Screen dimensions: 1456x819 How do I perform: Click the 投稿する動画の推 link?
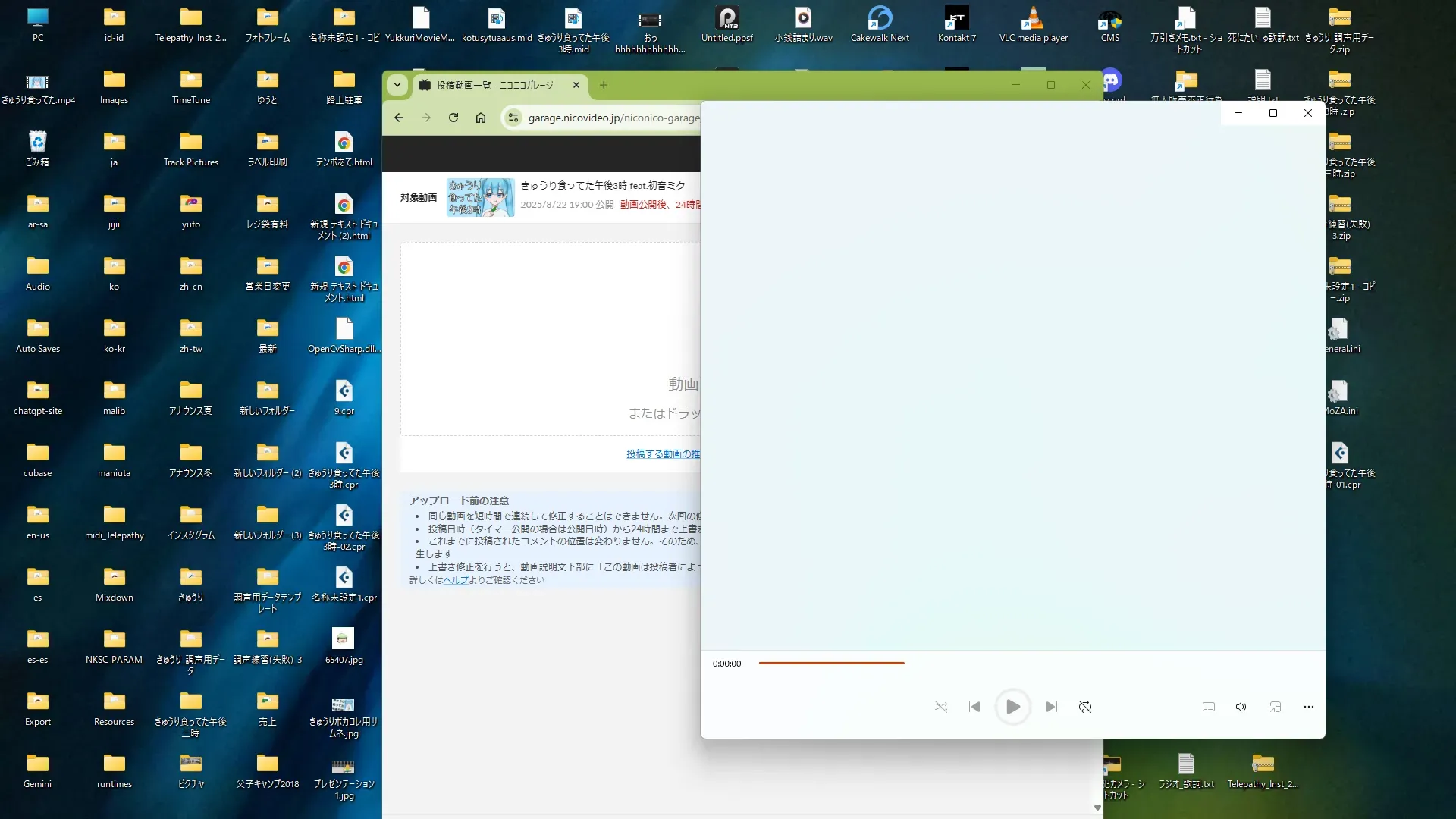coord(663,454)
